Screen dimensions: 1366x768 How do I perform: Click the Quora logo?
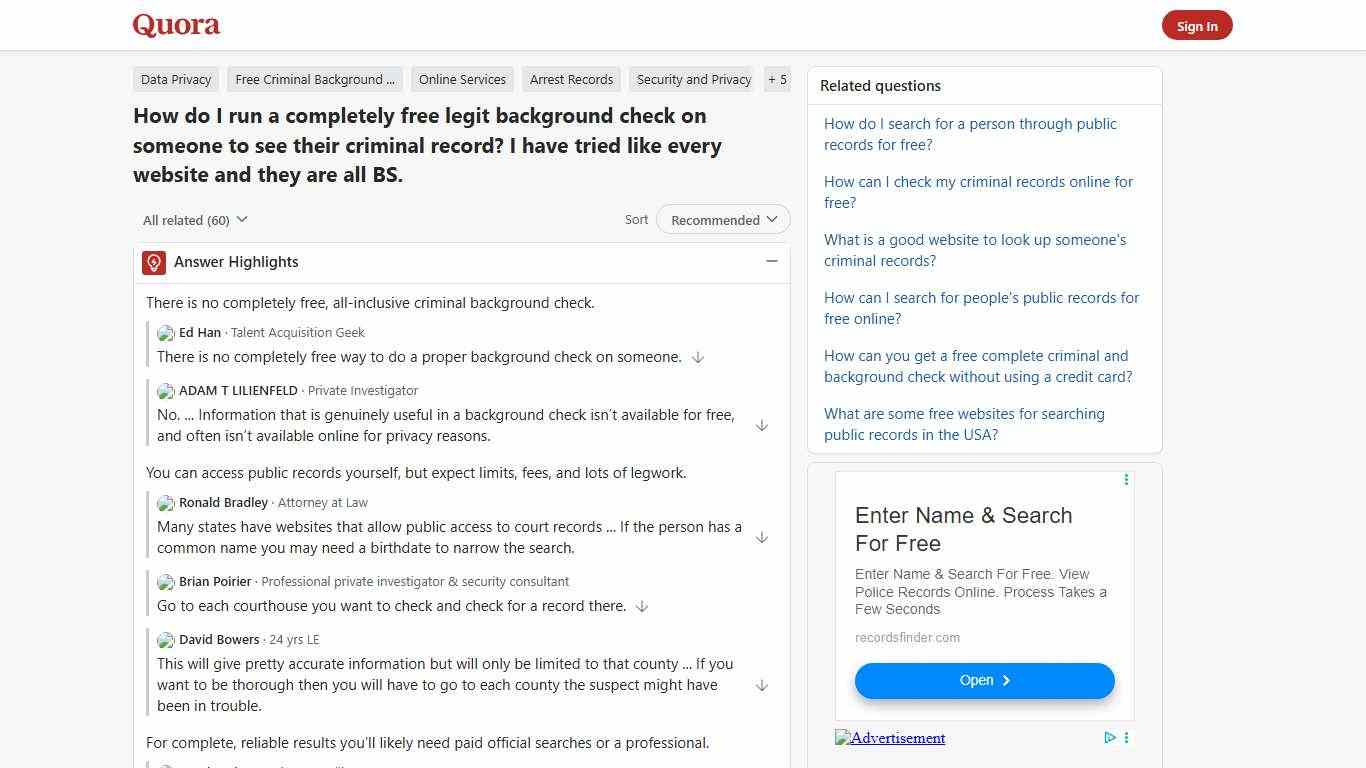176,24
